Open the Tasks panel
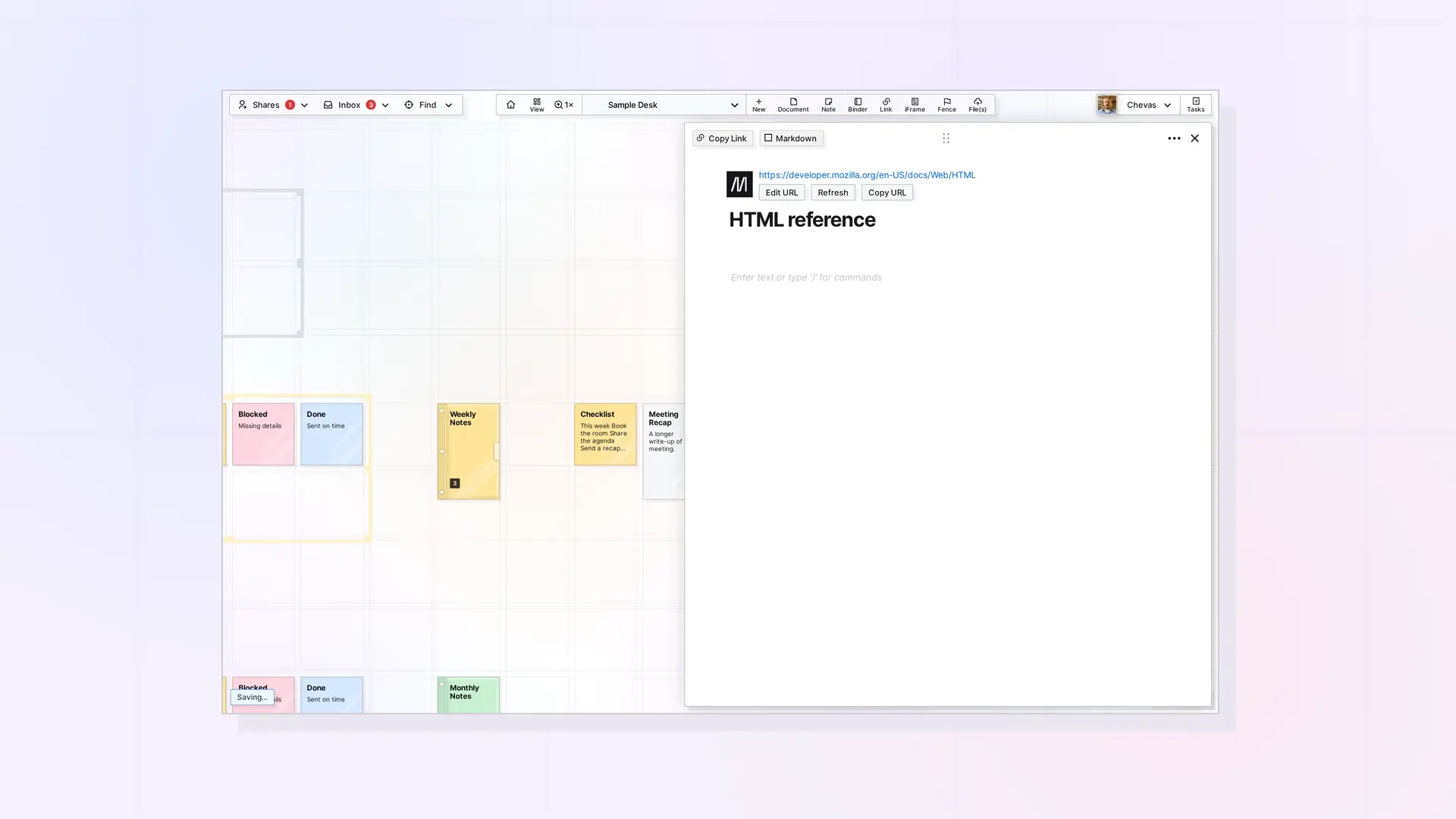The height and width of the screenshot is (819, 1456). pyautogui.click(x=1196, y=105)
